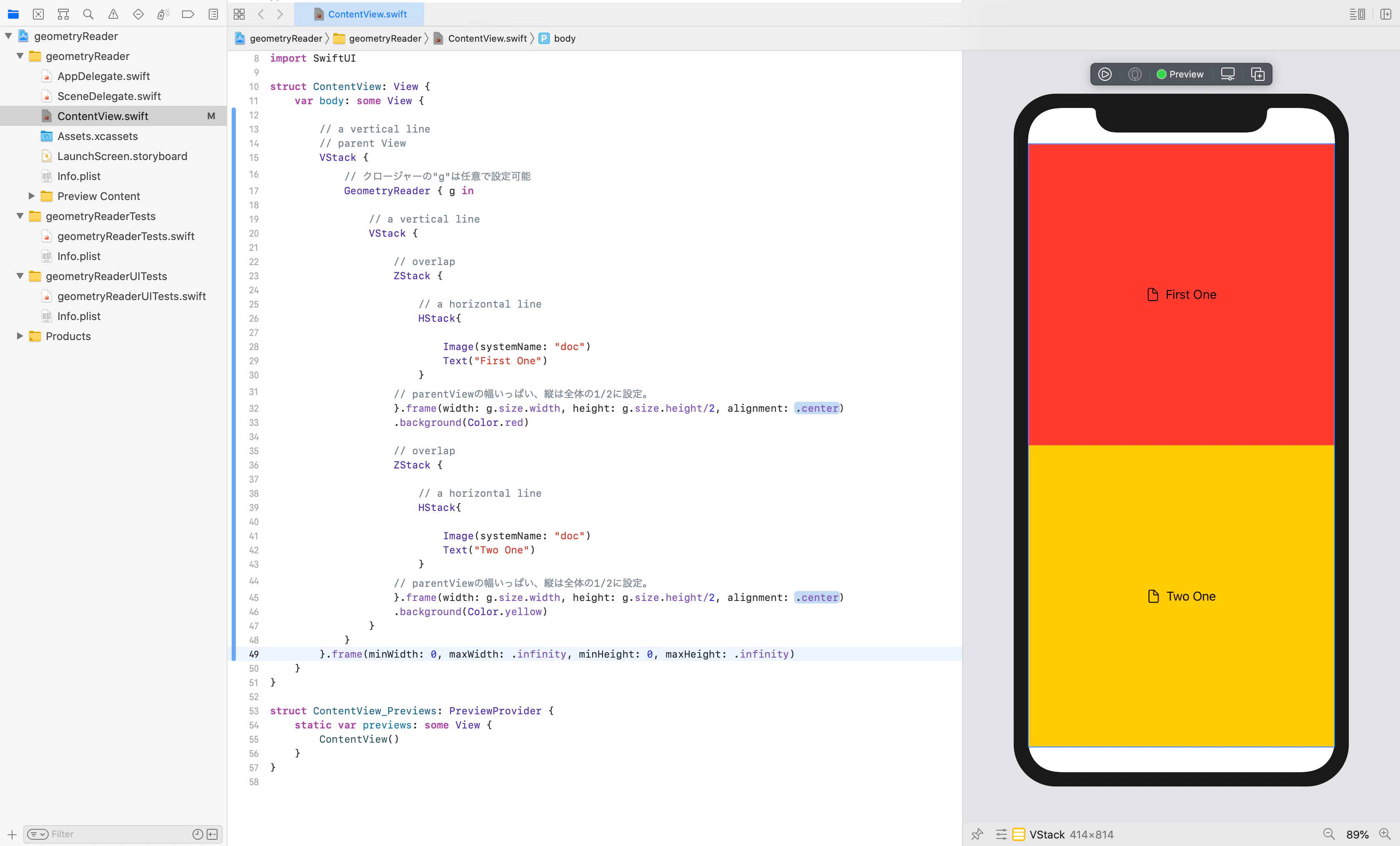
Task: Open the preview inspect settings icon
Action: tap(1001, 834)
